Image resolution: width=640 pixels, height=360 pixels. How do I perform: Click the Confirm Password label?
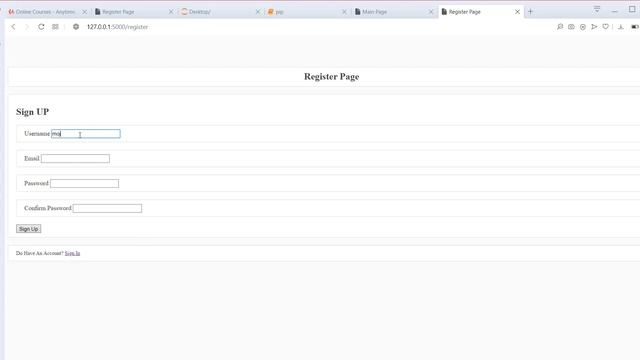click(48, 208)
